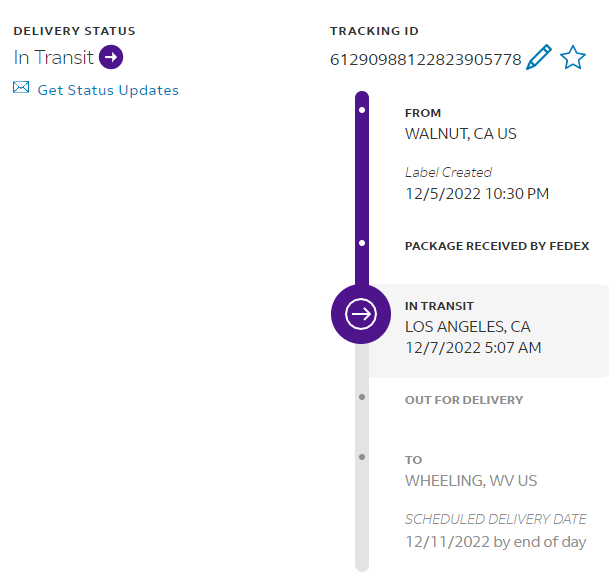Click the large In Transit circle arrow icon
The height and width of the screenshot is (584, 609).
(361, 314)
